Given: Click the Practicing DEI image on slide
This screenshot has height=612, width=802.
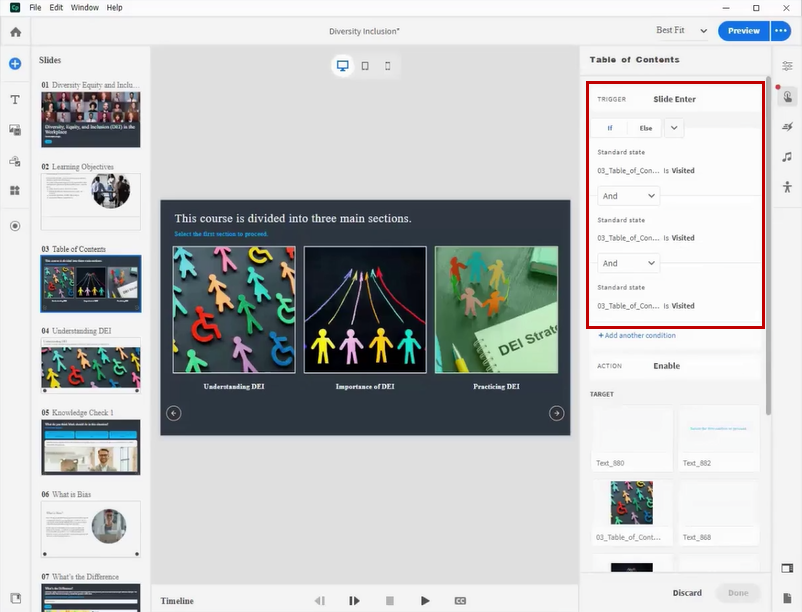Looking at the screenshot, I should point(496,310).
